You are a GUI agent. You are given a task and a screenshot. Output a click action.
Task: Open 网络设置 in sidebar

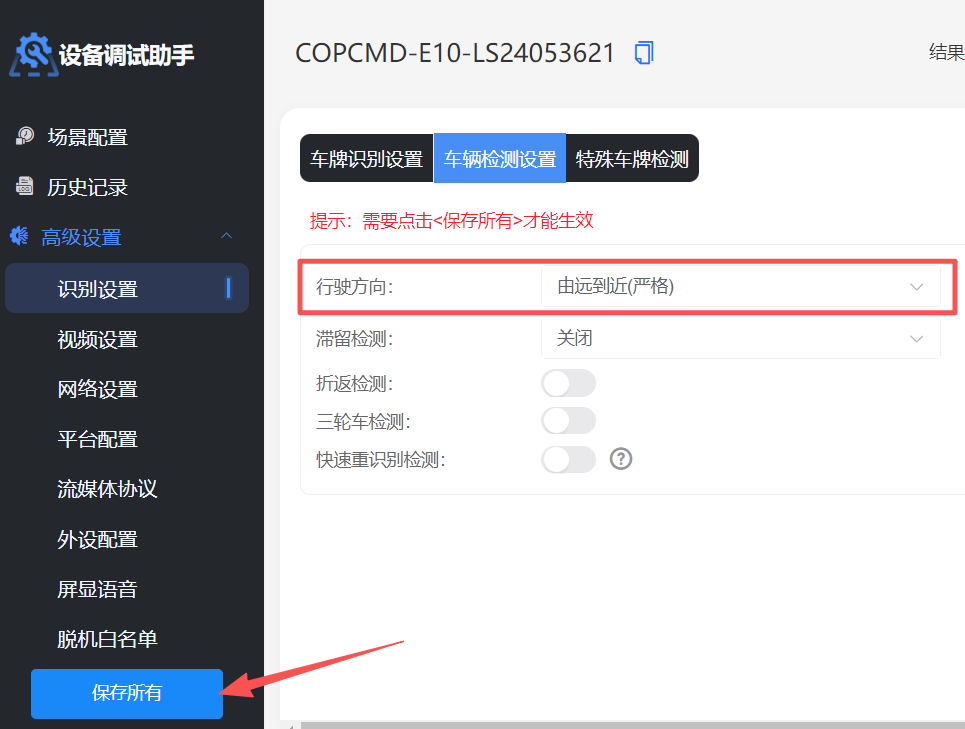[x=98, y=389]
